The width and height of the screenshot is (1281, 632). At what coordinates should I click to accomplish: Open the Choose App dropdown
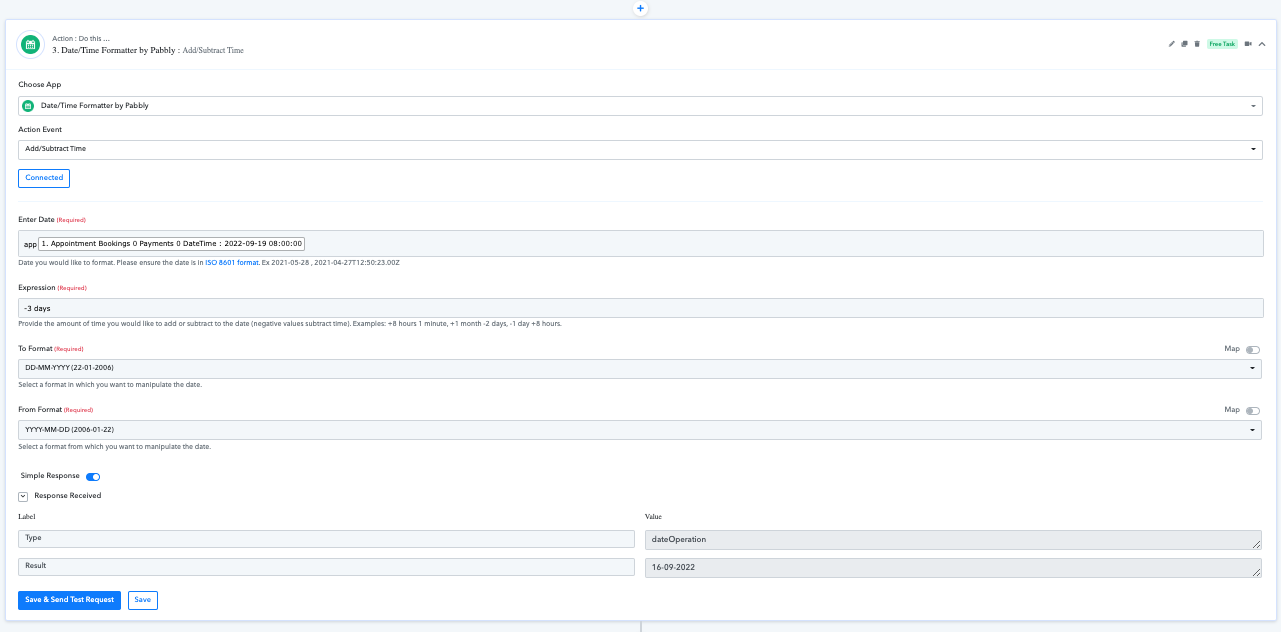[x=640, y=106]
